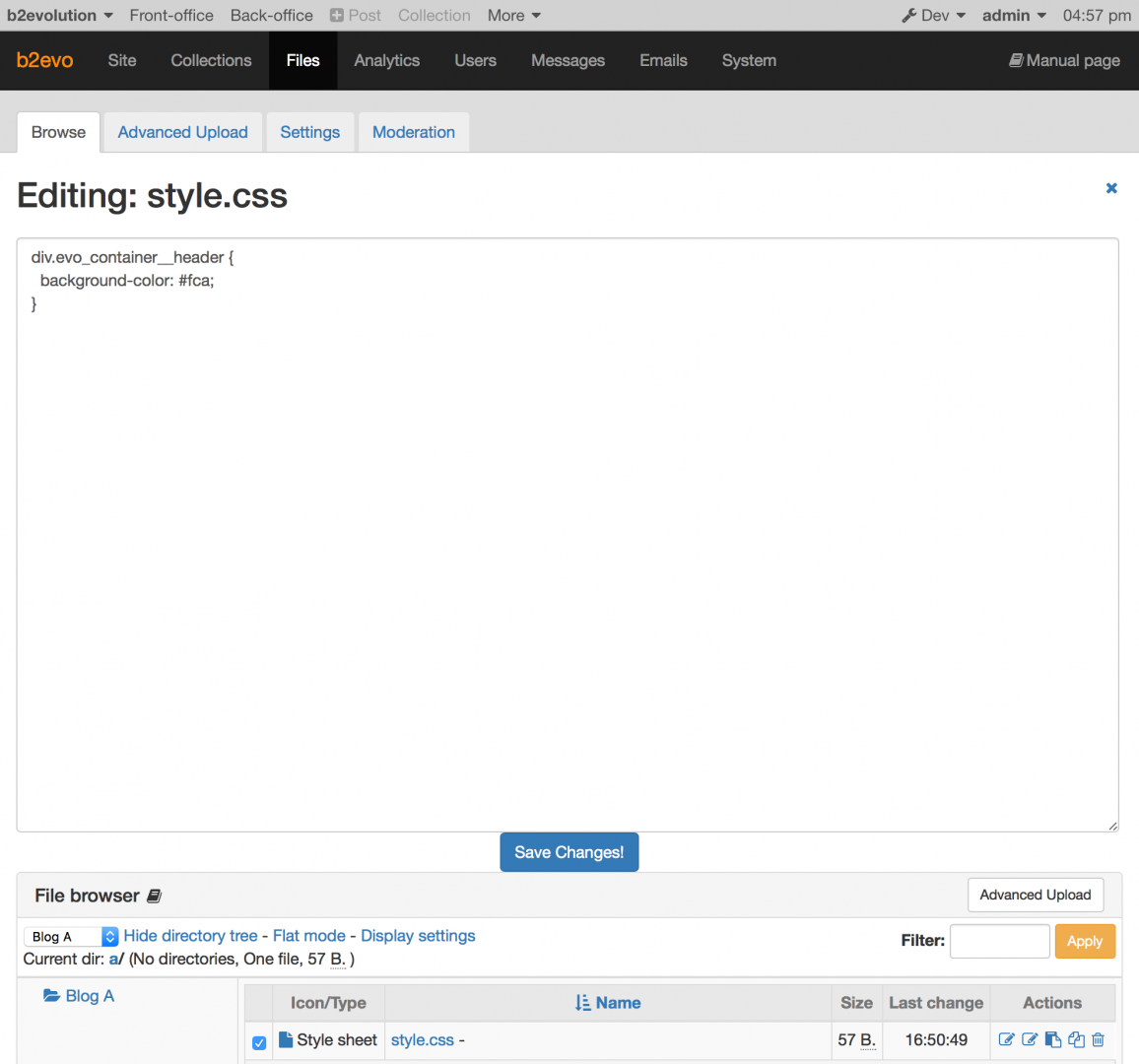Open the Blog A collection selector
1139x1064 pixels.
70,936
